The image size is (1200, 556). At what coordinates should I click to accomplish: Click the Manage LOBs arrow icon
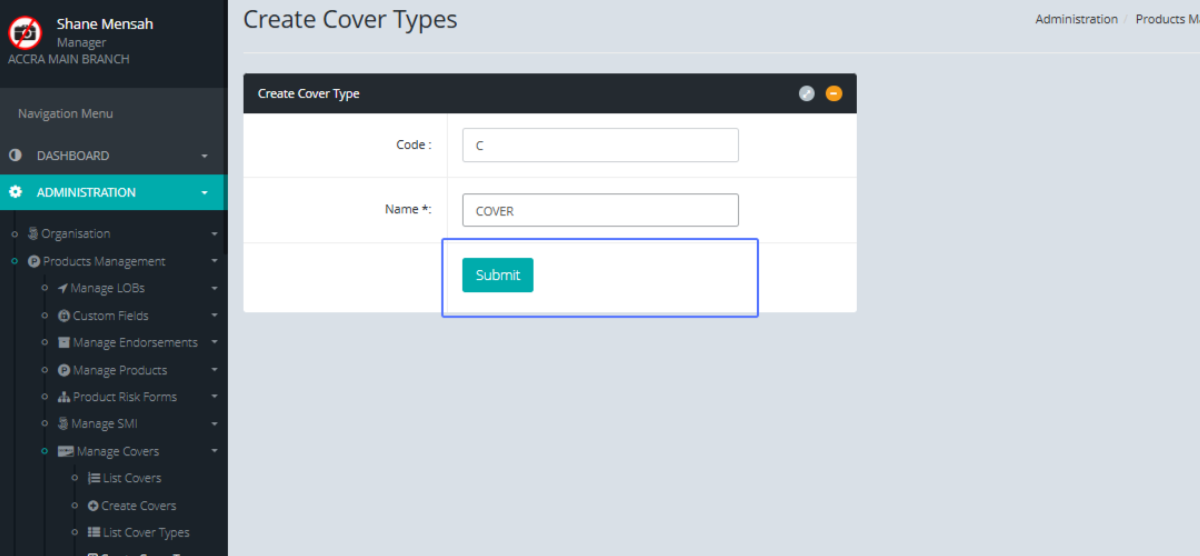click(x=63, y=289)
